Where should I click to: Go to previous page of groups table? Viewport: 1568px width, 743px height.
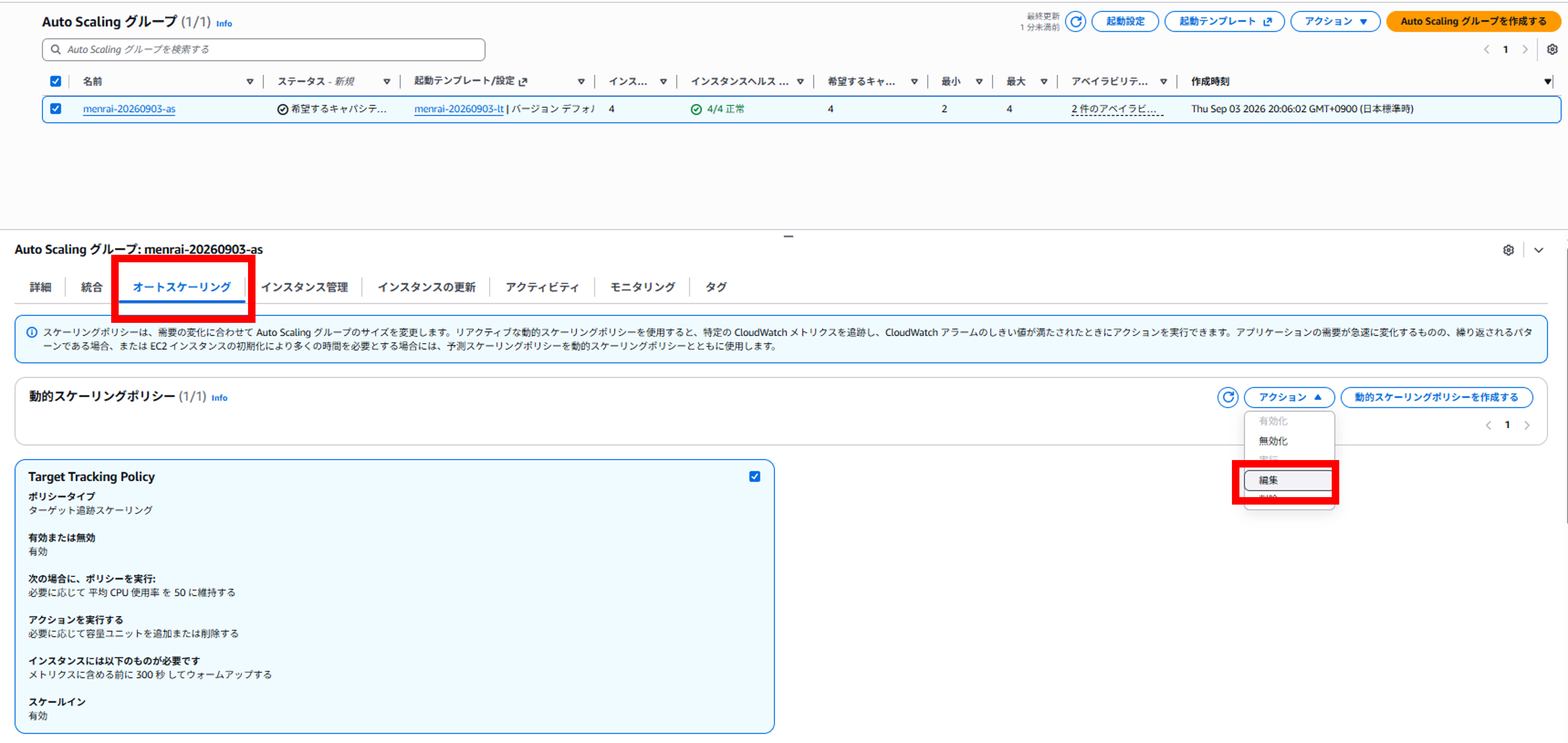1486,49
